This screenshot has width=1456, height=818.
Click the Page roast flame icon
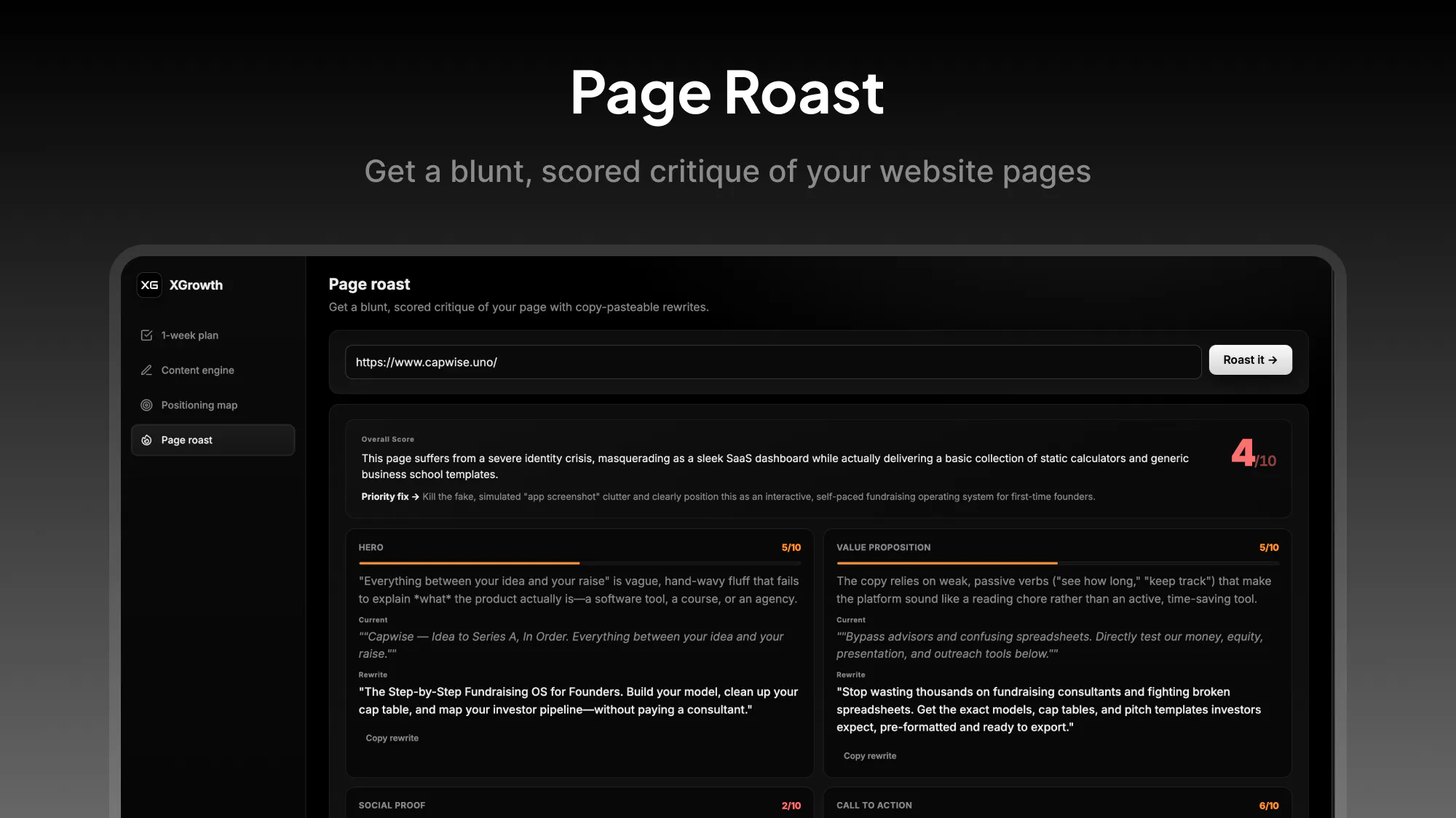tap(146, 440)
